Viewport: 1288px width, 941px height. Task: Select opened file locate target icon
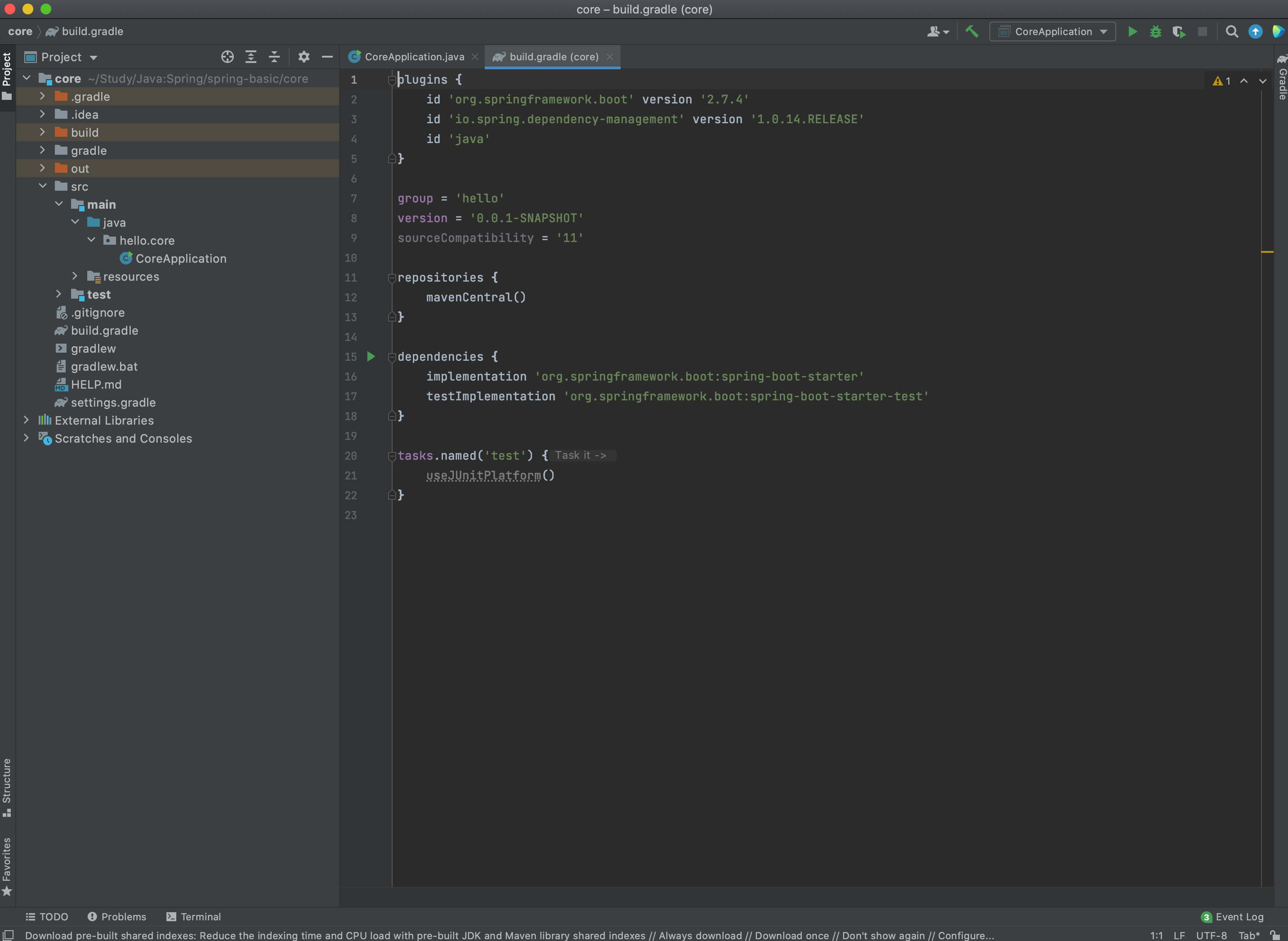point(227,57)
